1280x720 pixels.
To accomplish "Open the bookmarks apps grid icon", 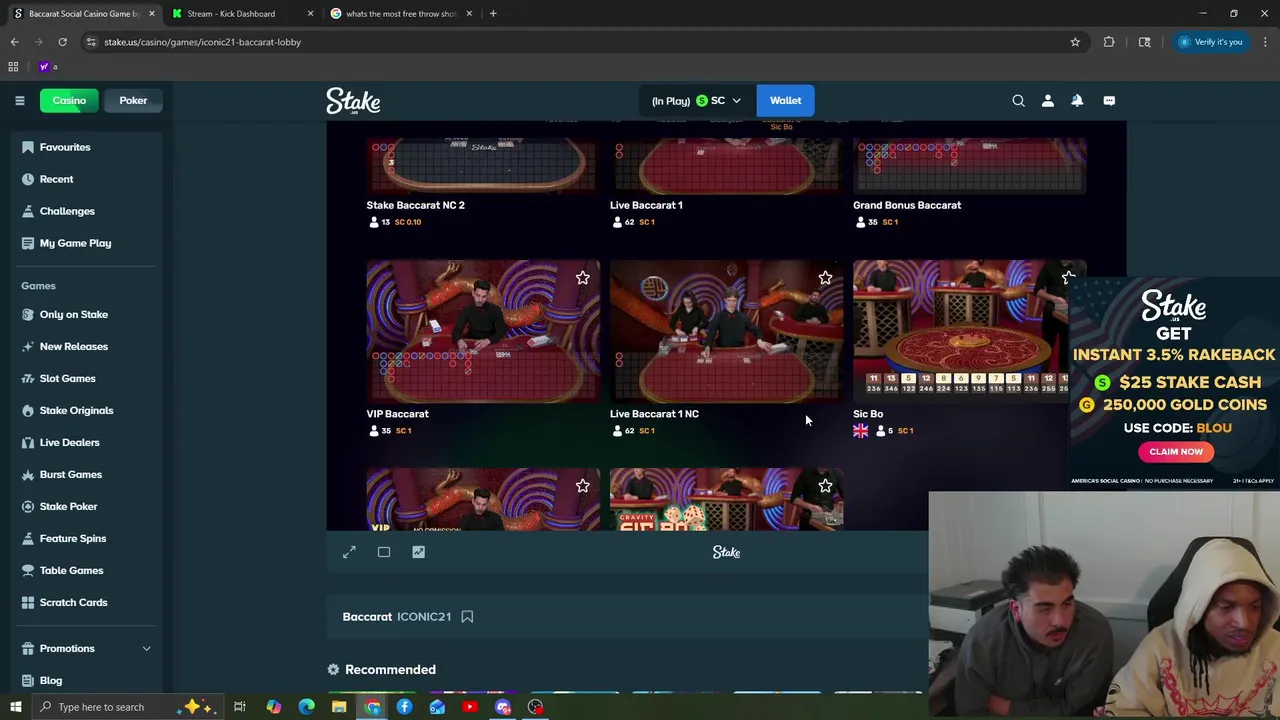I will [x=13, y=67].
